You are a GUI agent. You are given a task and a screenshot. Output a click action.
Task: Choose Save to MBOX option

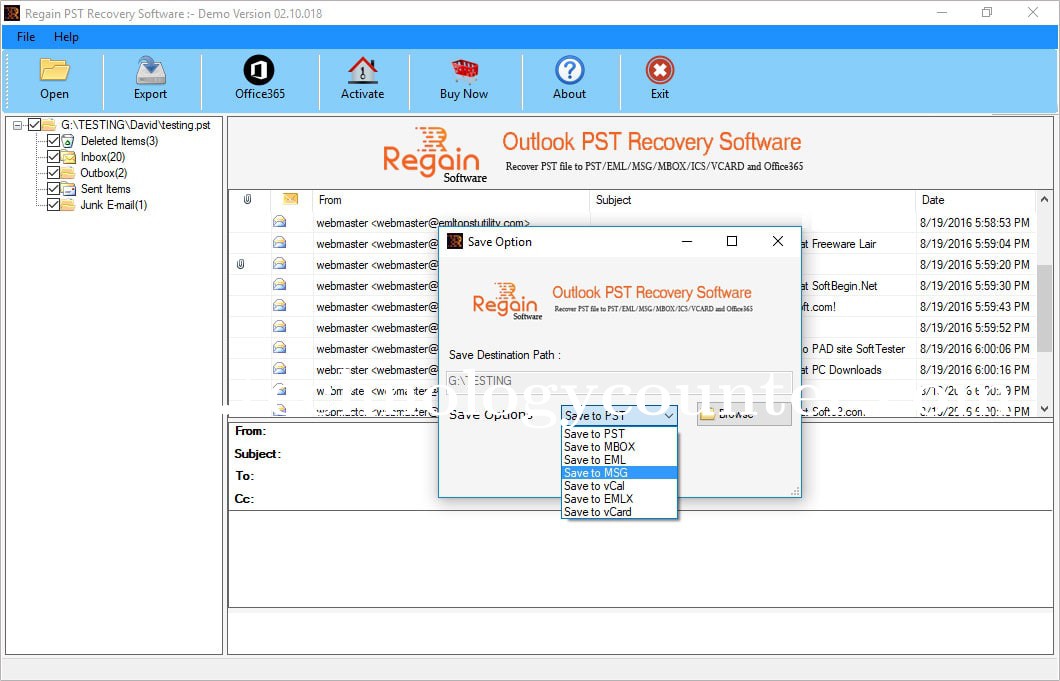pos(619,446)
